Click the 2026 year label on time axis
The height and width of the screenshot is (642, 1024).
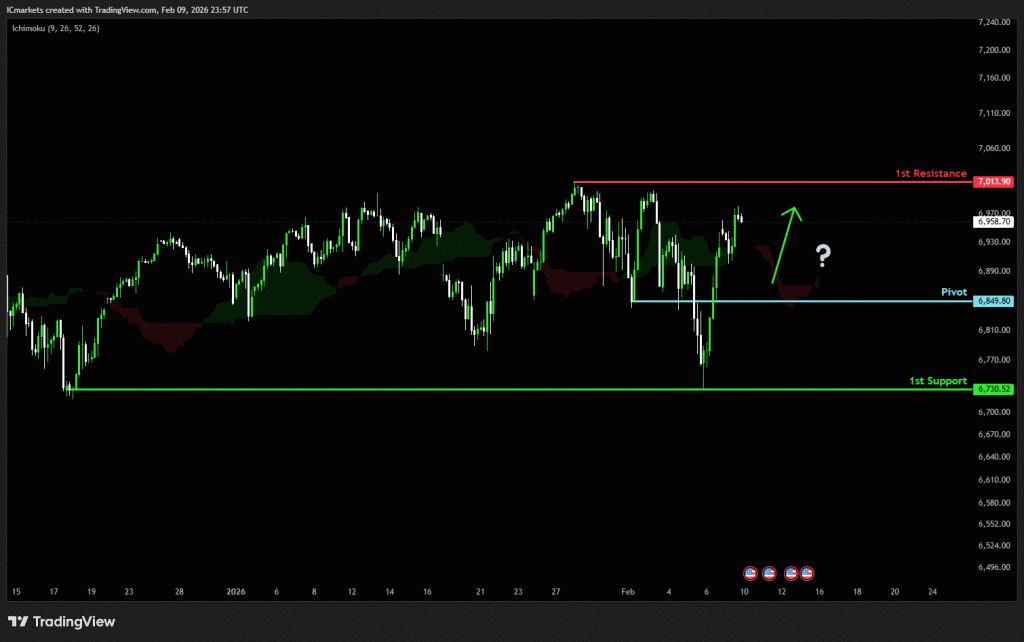pos(236,592)
